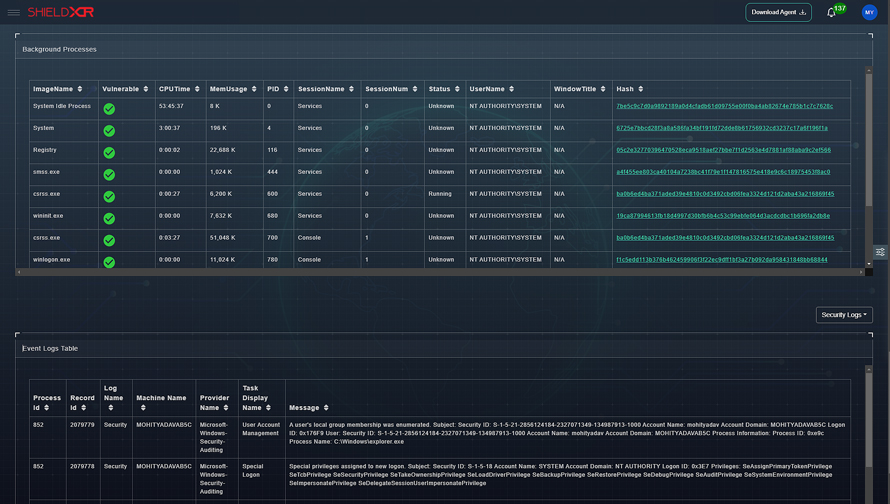Sort processes by ImageName column

(80, 89)
